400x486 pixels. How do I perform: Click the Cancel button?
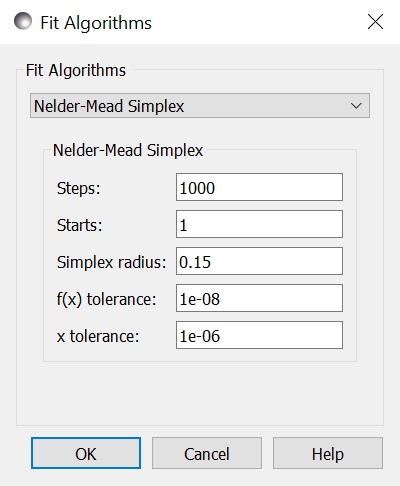click(x=207, y=453)
